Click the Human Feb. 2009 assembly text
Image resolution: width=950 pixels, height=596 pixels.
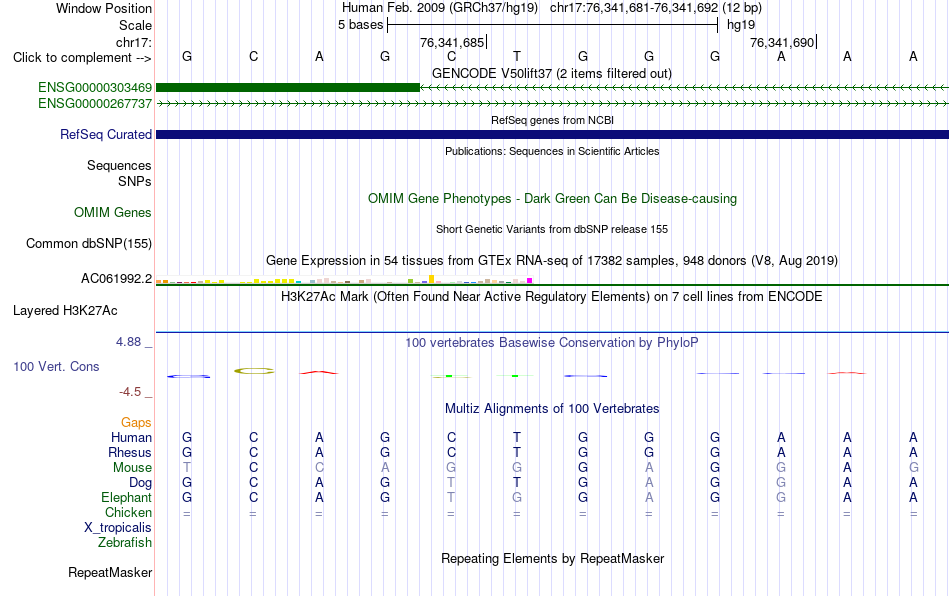440,8
